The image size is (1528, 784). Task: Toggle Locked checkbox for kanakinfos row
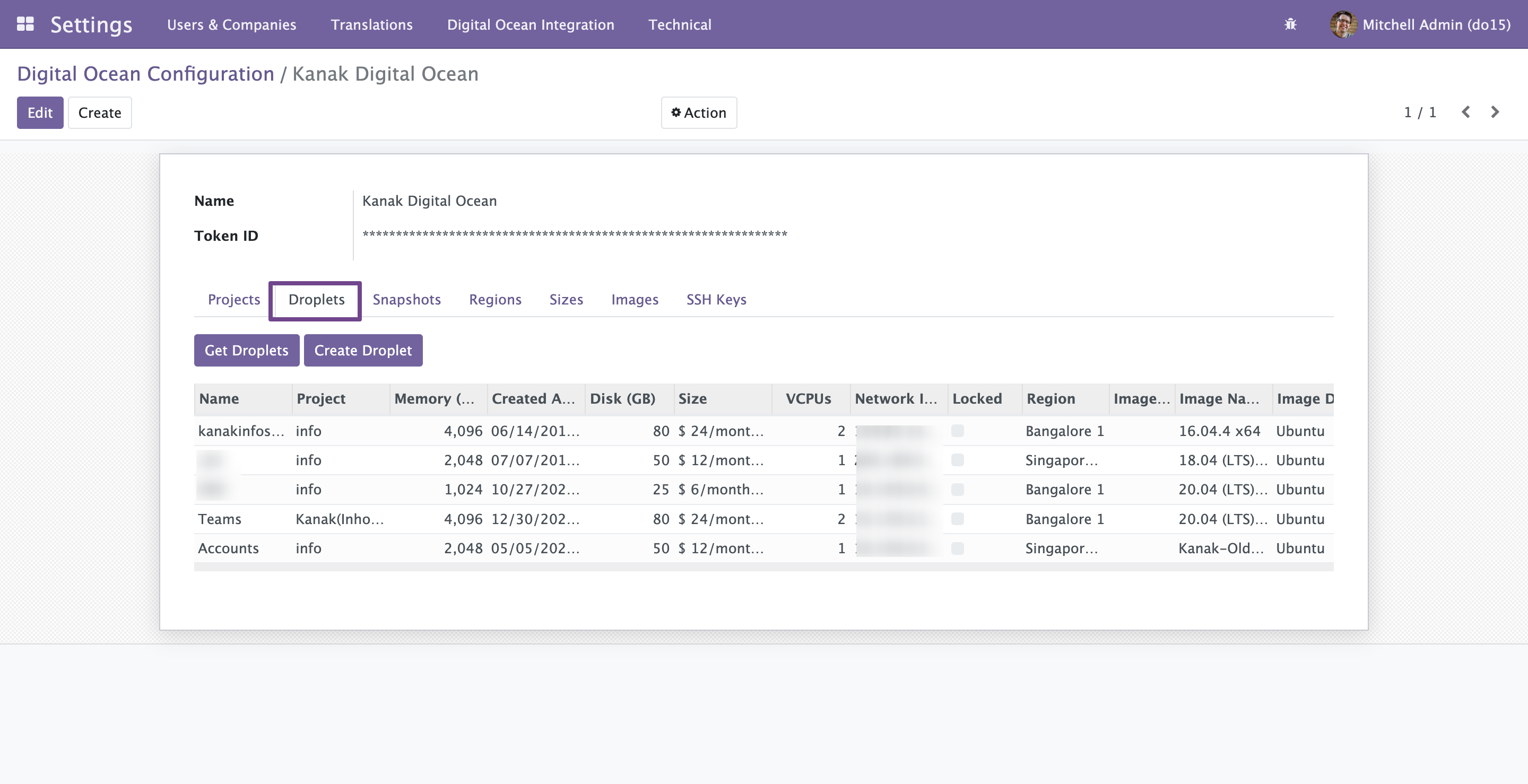[957, 431]
